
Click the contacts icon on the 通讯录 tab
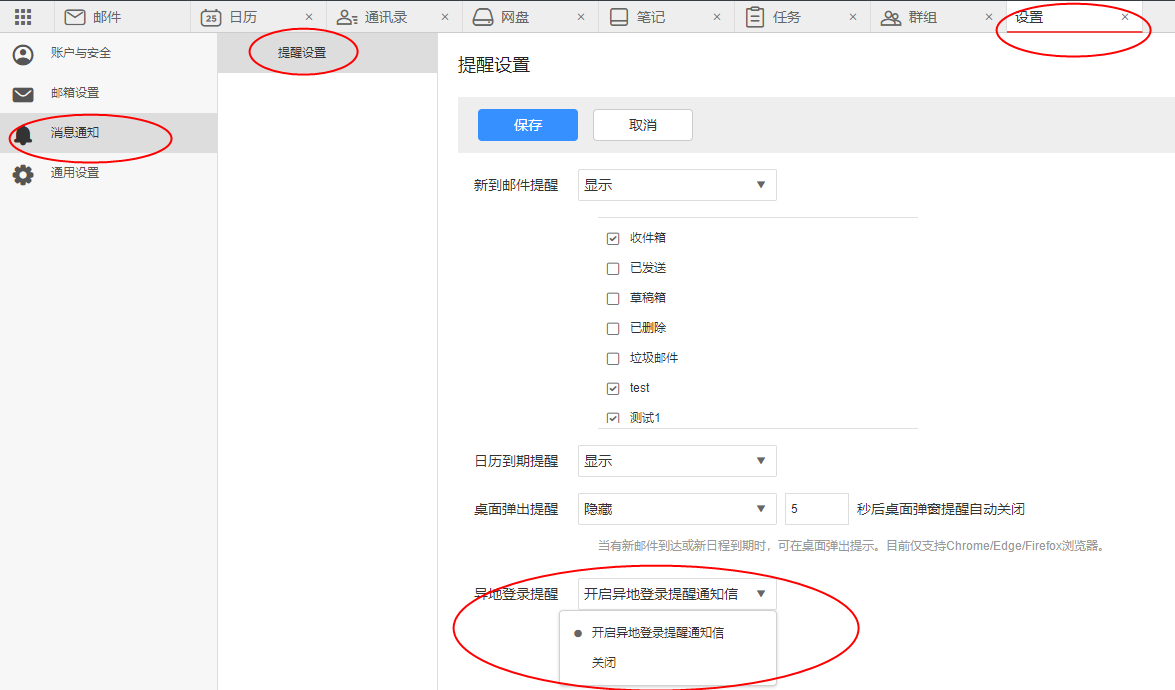346,16
